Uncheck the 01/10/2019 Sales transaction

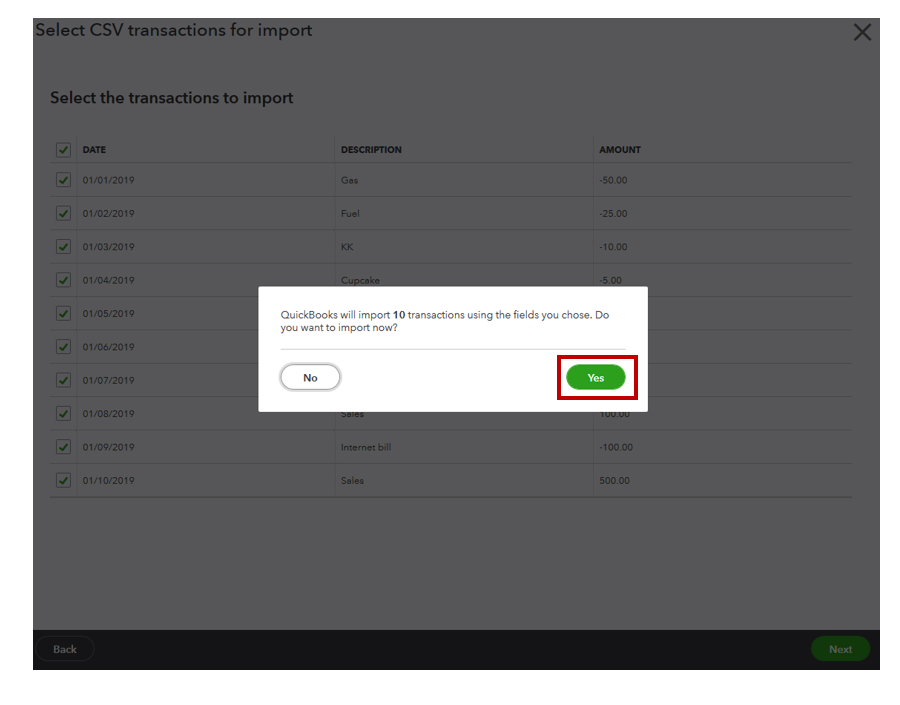[63, 480]
